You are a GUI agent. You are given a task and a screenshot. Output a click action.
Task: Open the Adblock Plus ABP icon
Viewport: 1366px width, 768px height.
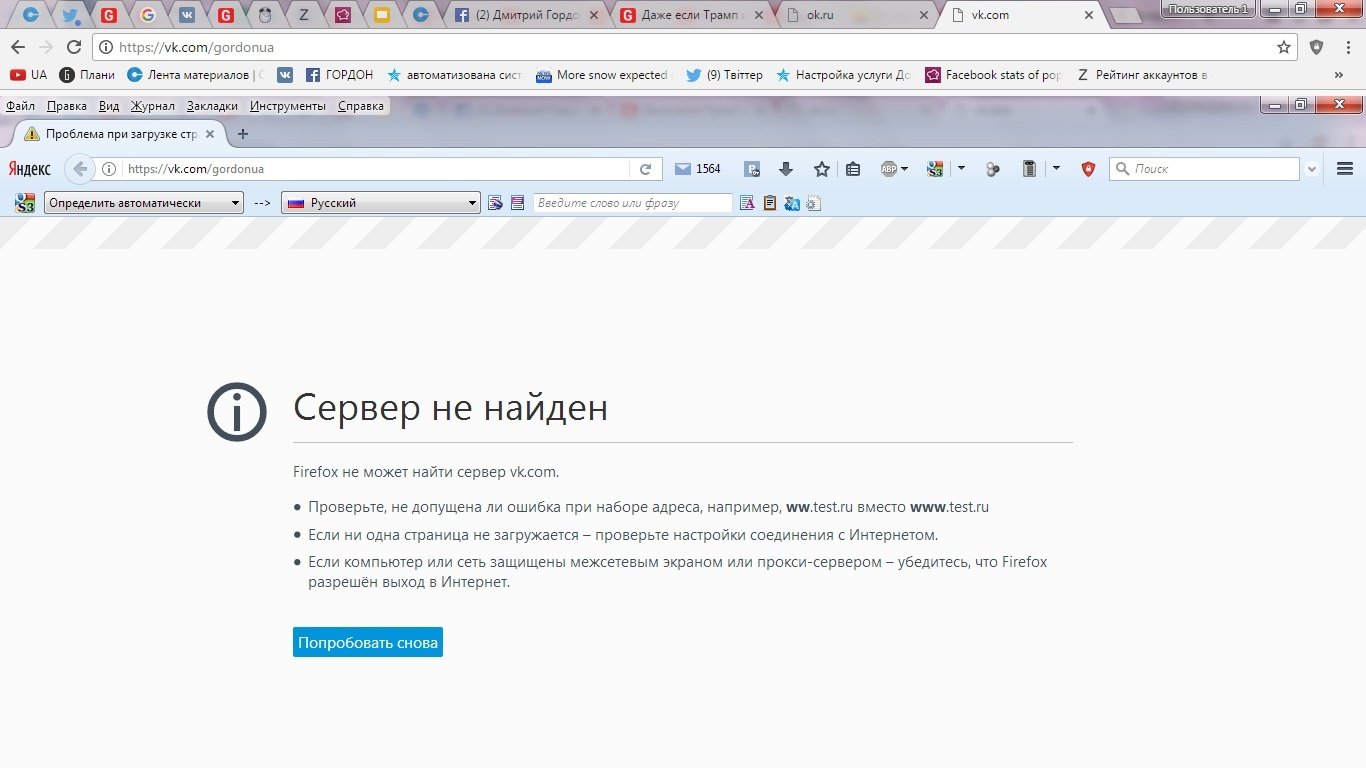[893, 169]
